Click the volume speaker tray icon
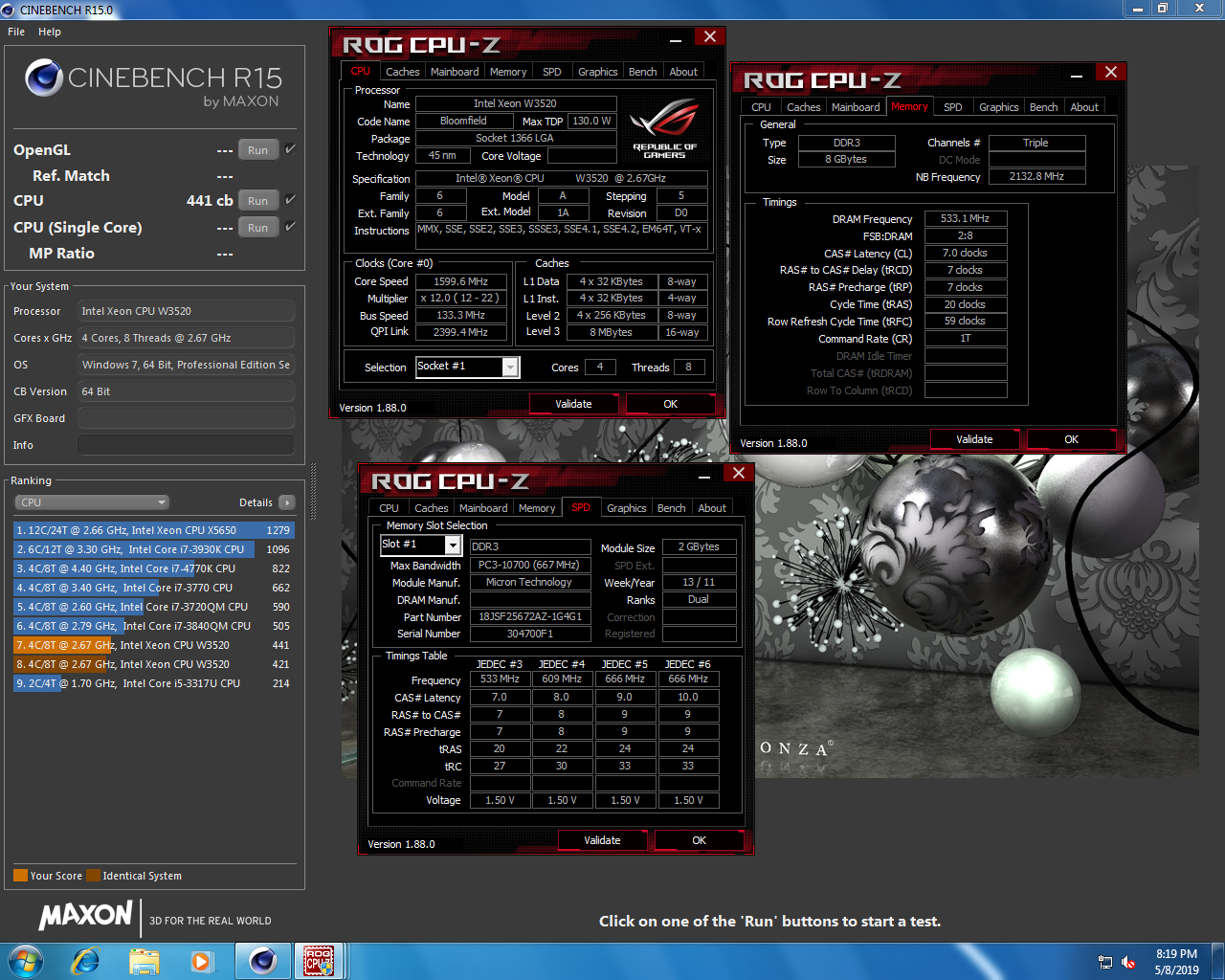Screen dimensions: 1225x980 (x=1128, y=962)
